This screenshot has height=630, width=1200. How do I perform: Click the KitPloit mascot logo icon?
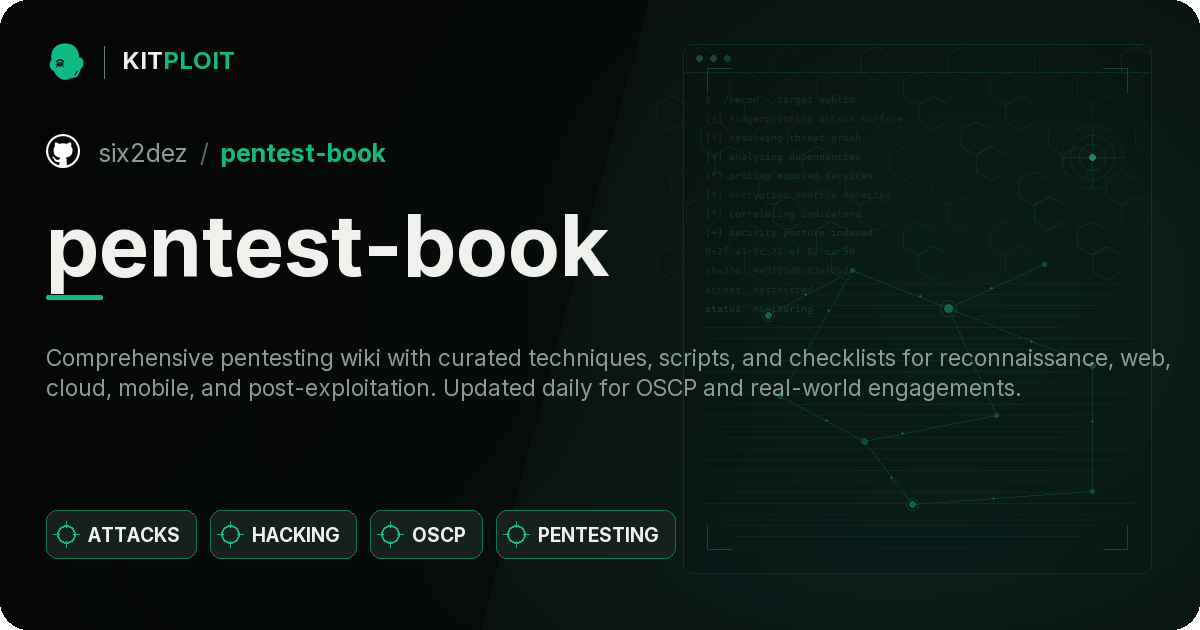coord(66,61)
